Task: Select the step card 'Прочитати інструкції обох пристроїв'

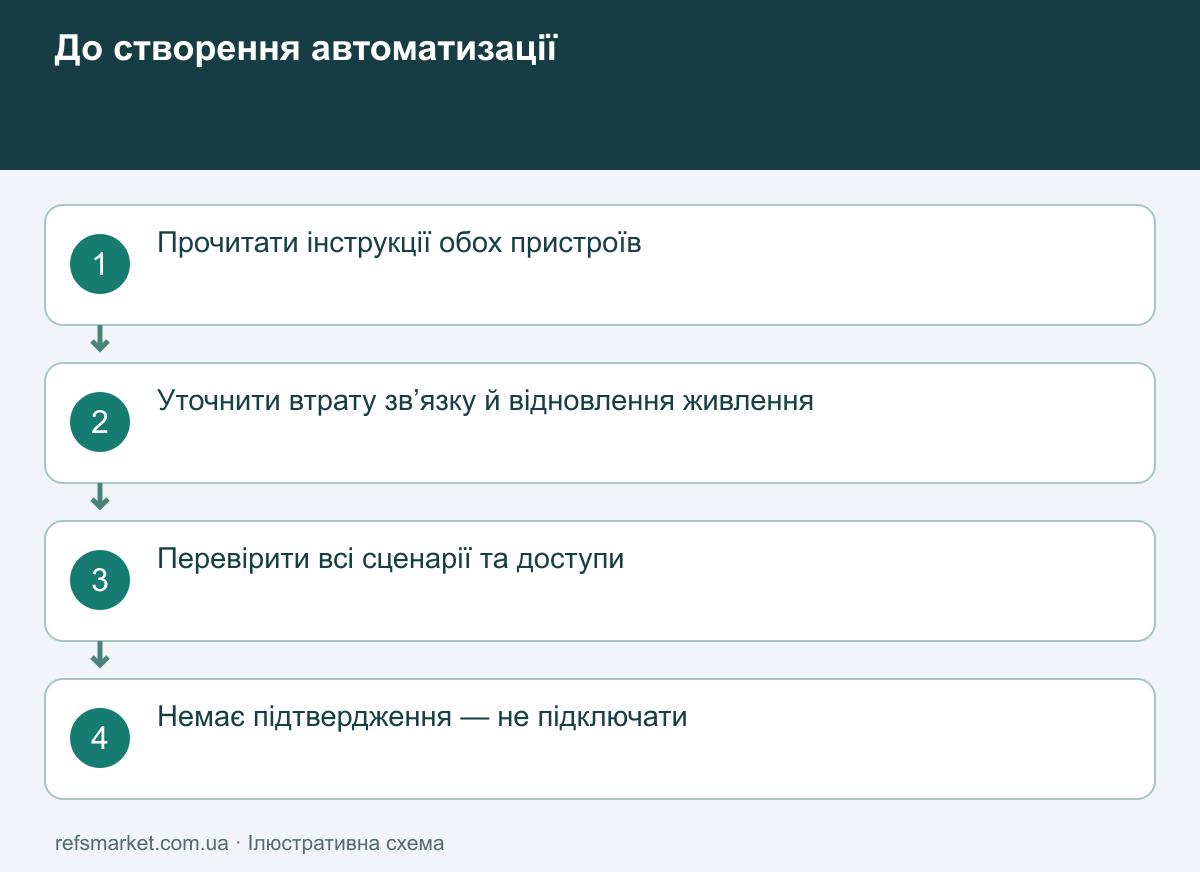Action: [x=600, y=265]
